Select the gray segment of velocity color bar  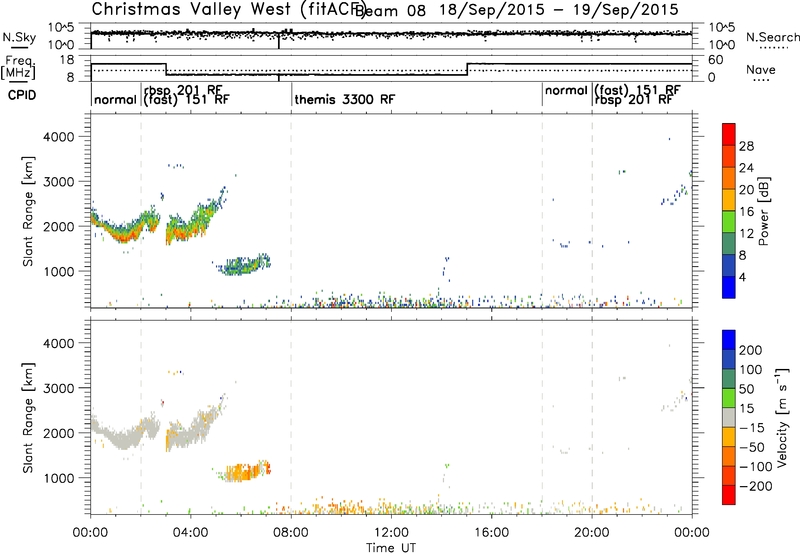pyautogui.click(x=729, y=417)
